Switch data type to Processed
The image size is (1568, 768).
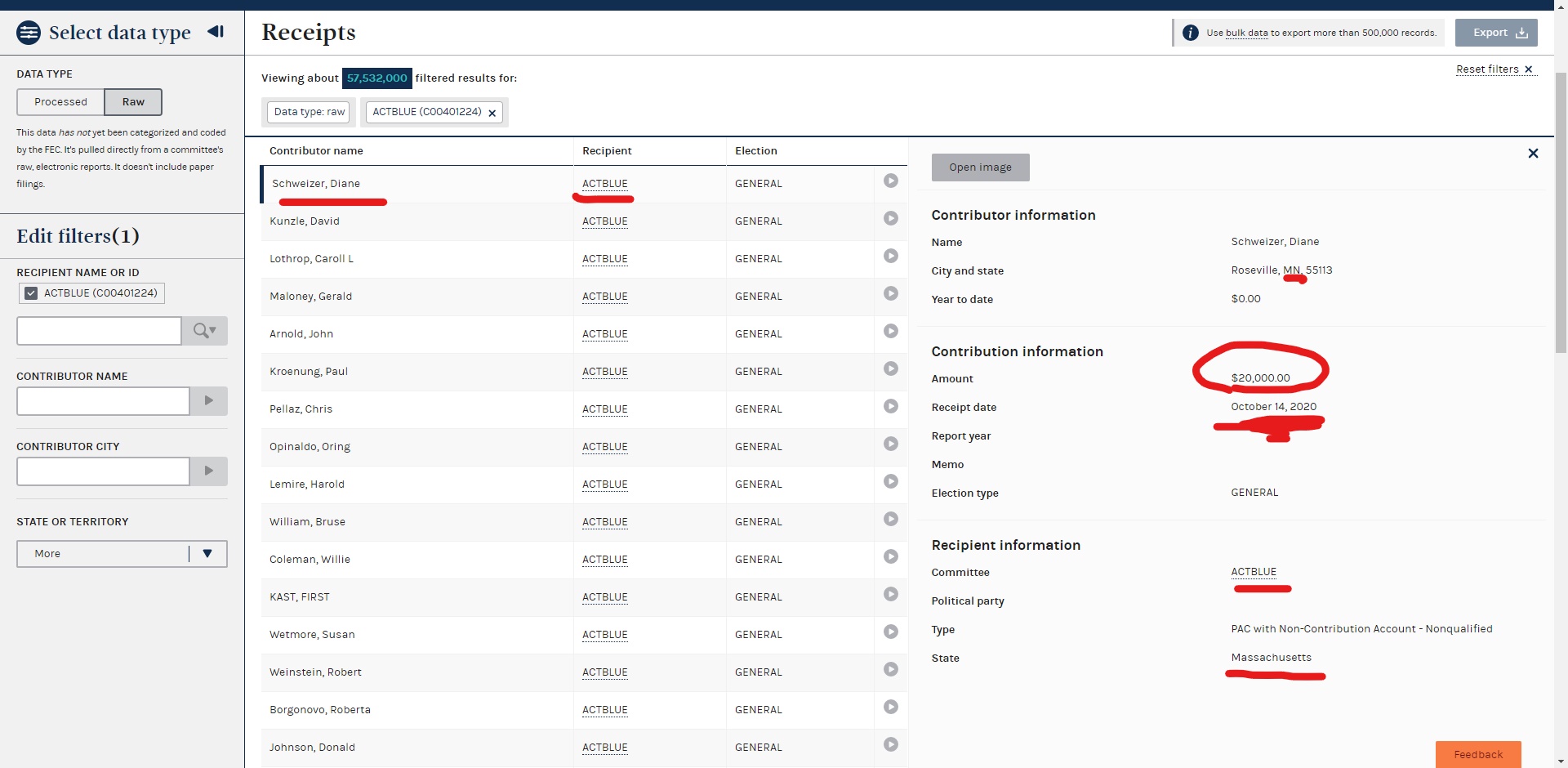[60, 102]
